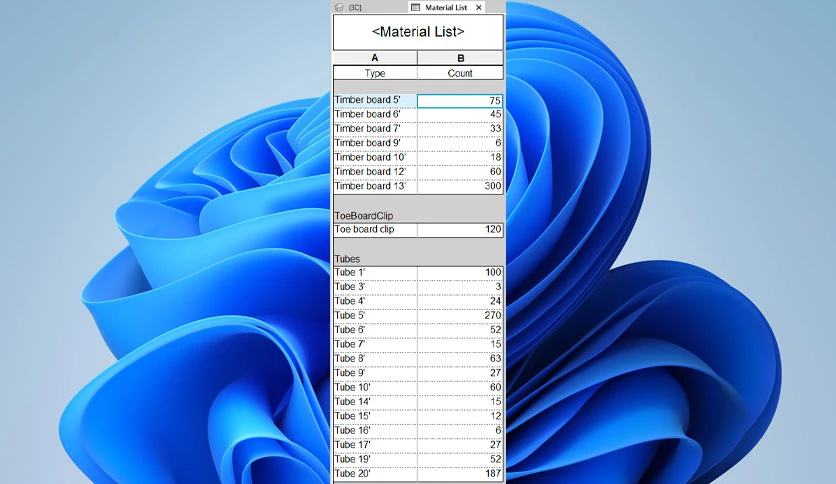
Task: Select the Timber board 7' cell
Action: (375, 128)
